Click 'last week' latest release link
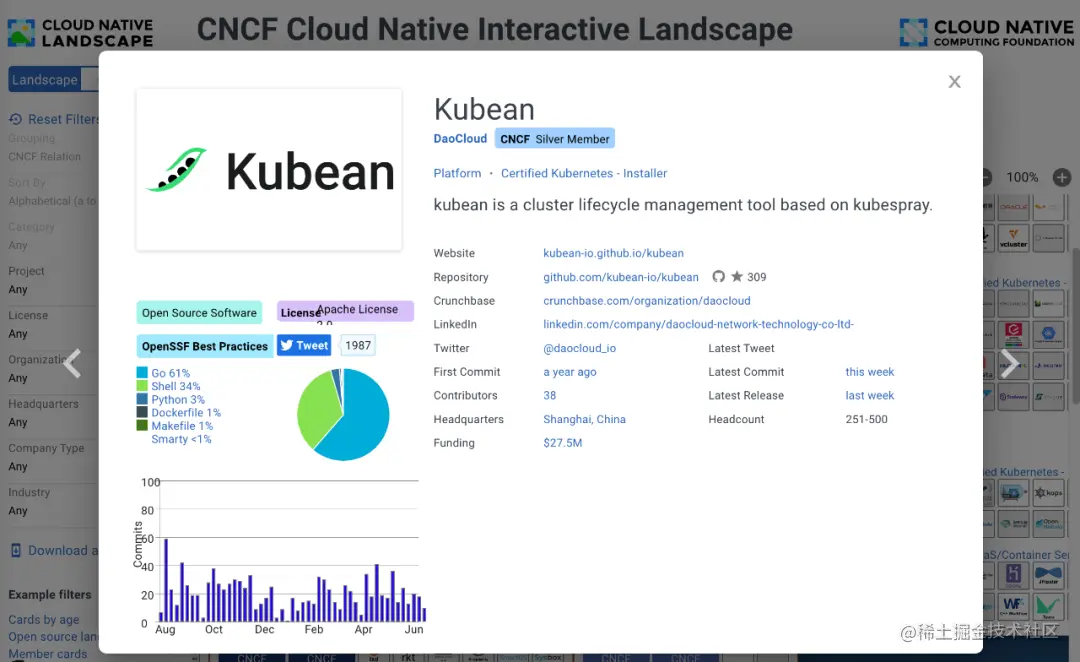Viewport: 1080px width, 662px height. pos(869,395)
